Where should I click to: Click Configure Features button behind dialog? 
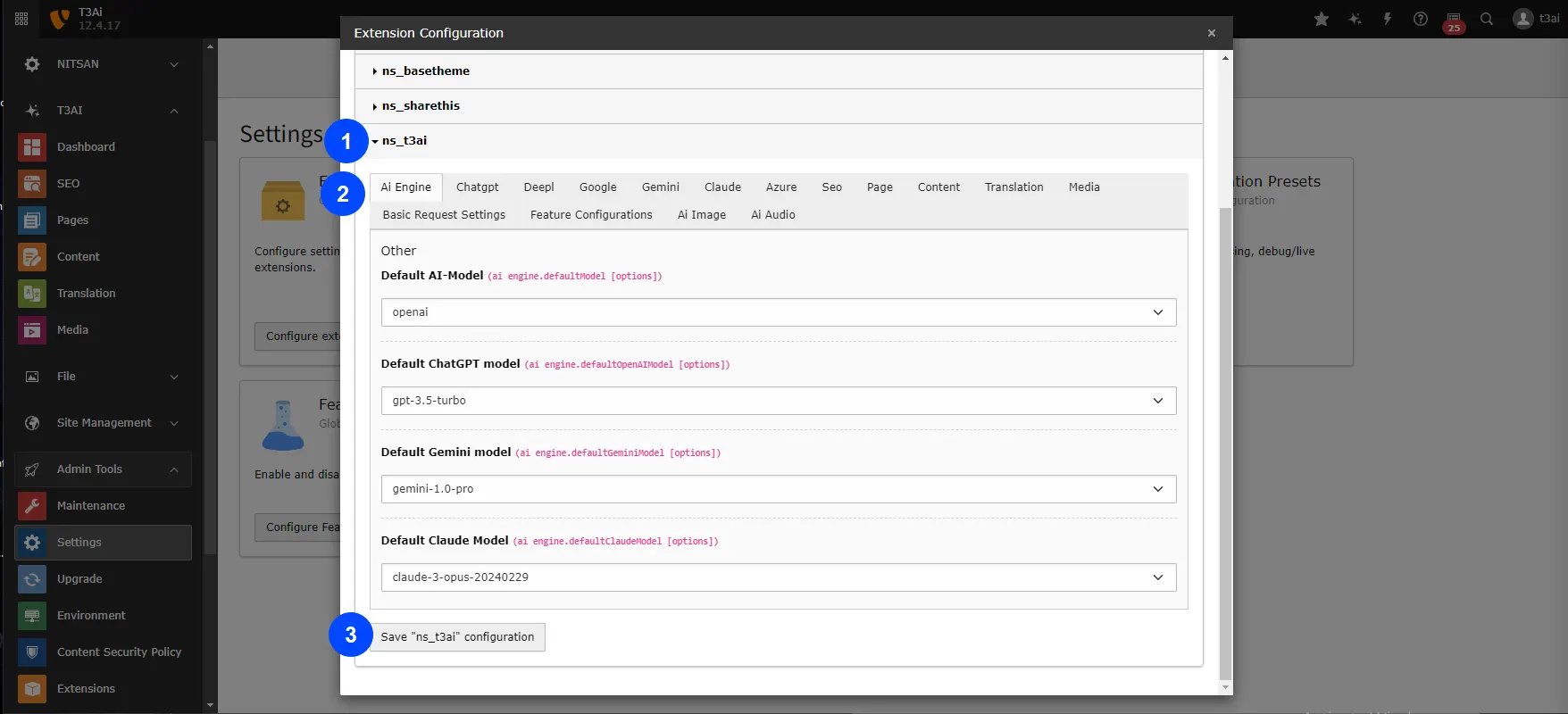pos(298,527)
